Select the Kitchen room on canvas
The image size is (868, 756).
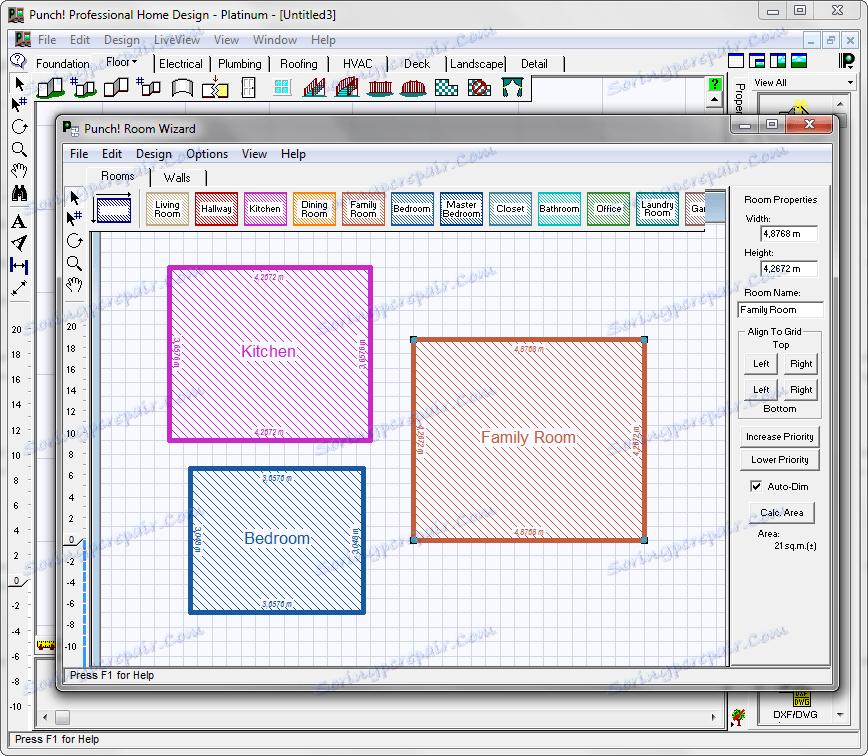click(270, 354)
